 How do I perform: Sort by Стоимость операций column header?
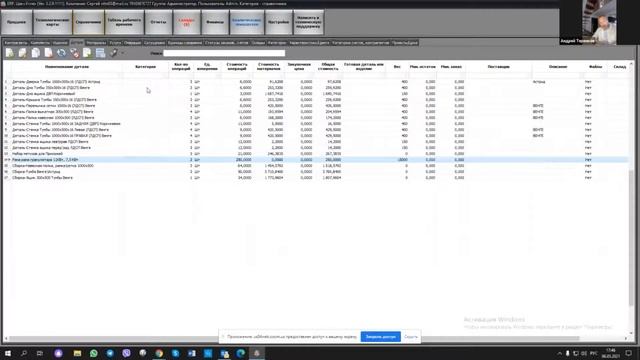point(237,67)
